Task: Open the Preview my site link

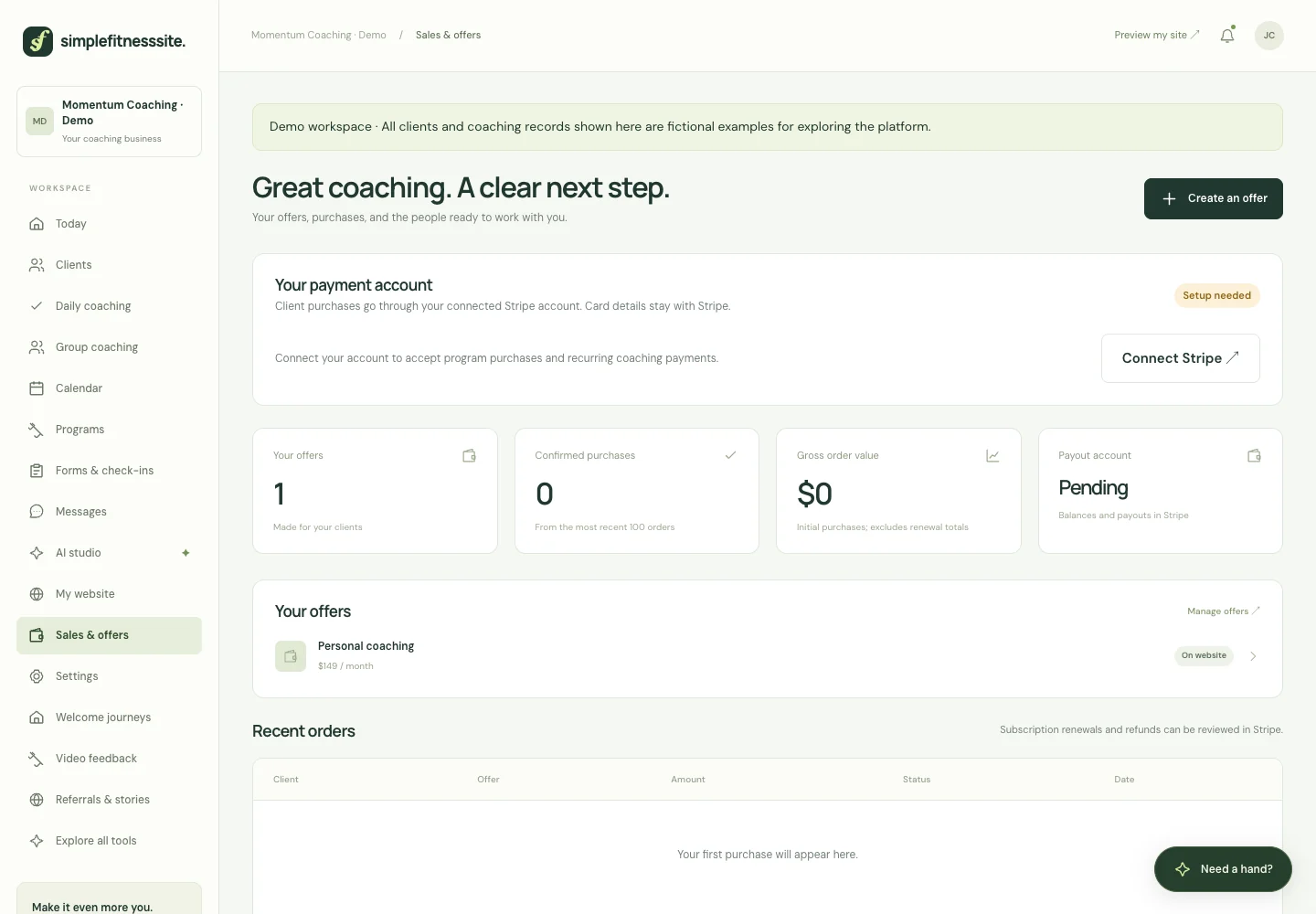Action: tap(1156, 36)
